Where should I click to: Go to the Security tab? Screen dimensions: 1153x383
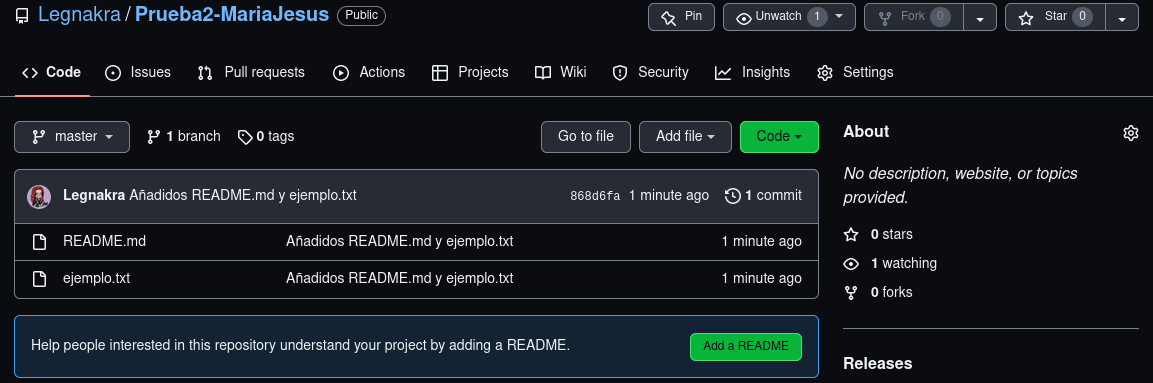pyautogui.click(x=651, y=72)
